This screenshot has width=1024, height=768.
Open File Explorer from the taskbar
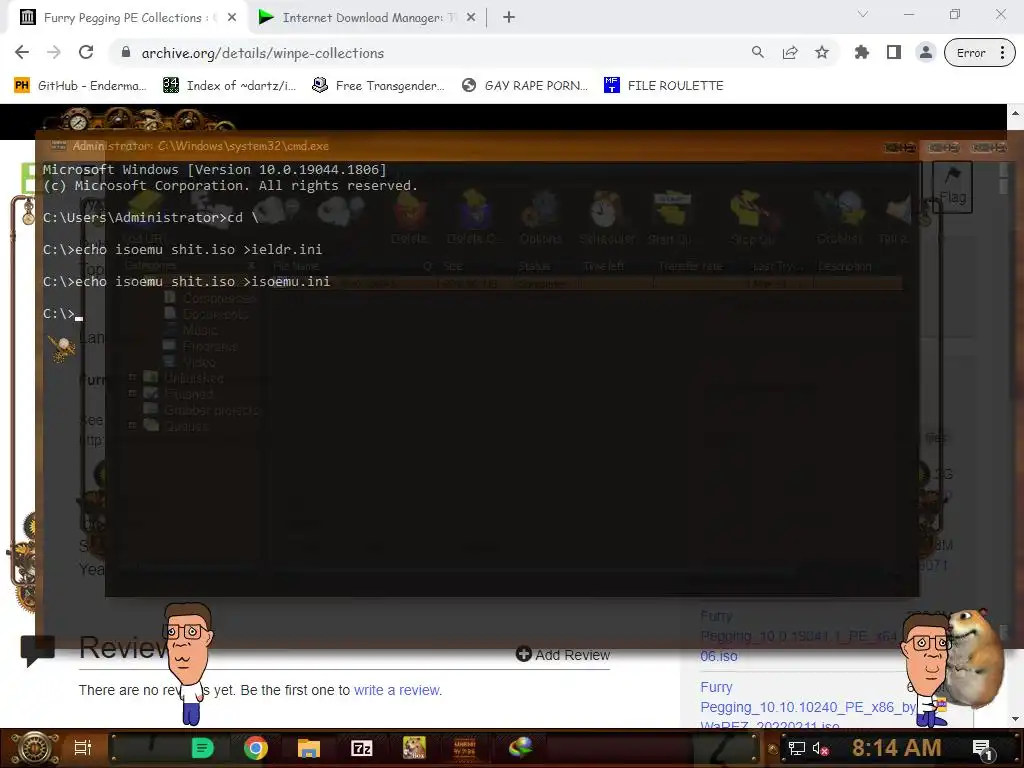pos(309,748)
